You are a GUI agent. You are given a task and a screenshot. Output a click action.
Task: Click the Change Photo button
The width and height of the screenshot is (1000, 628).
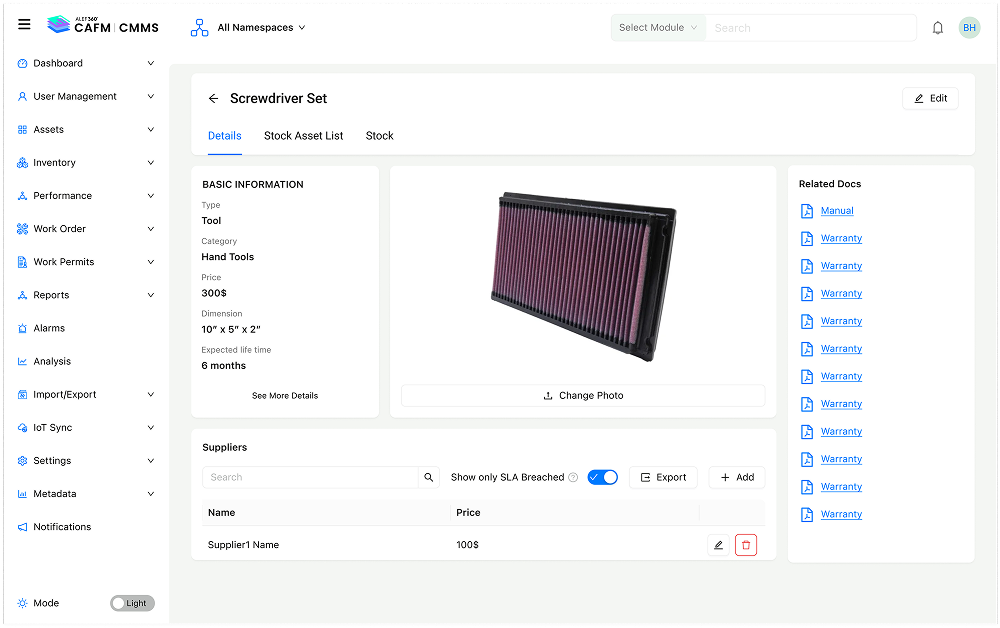(x=583, y=396)
